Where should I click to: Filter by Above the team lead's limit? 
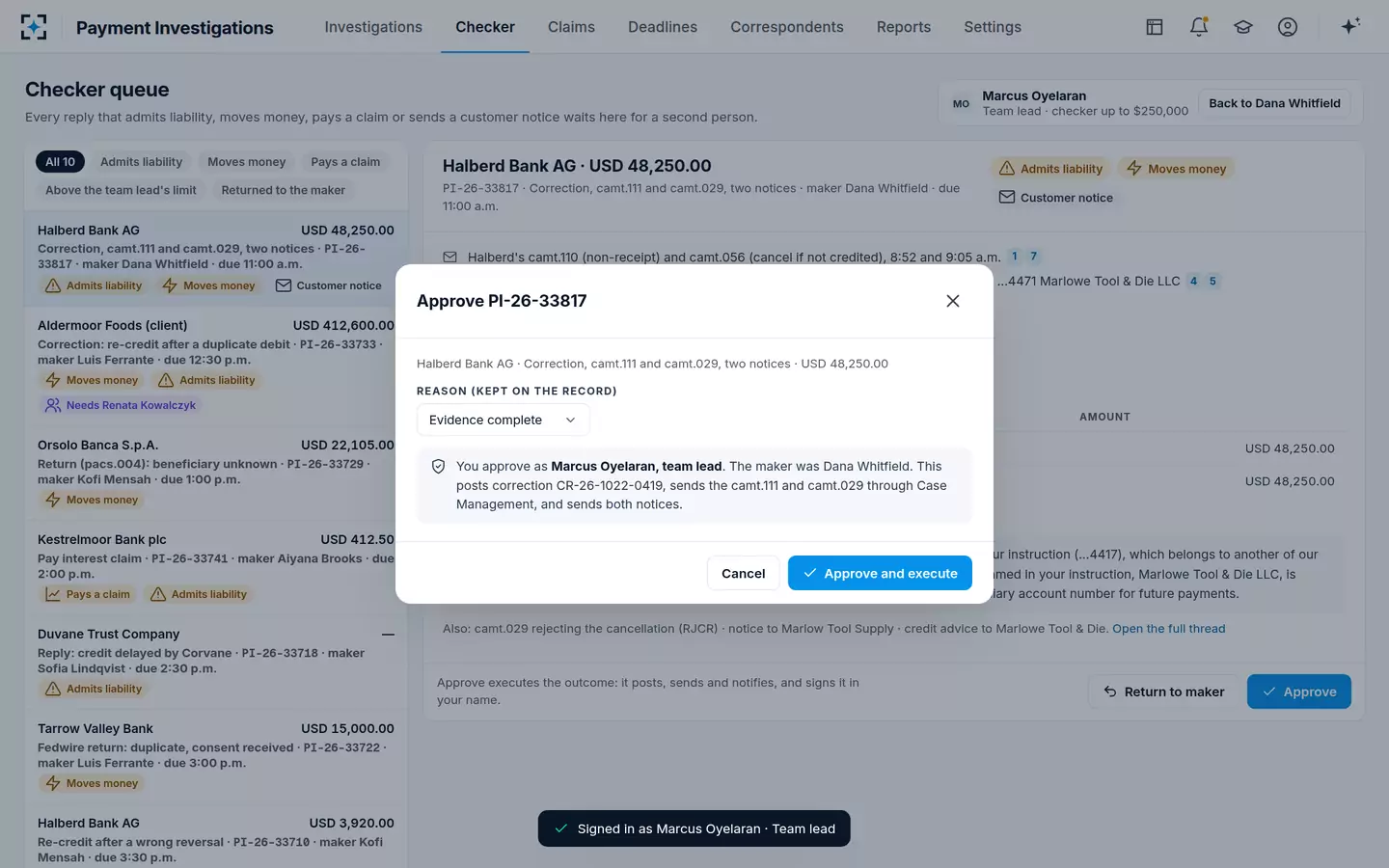click(121, 190)
